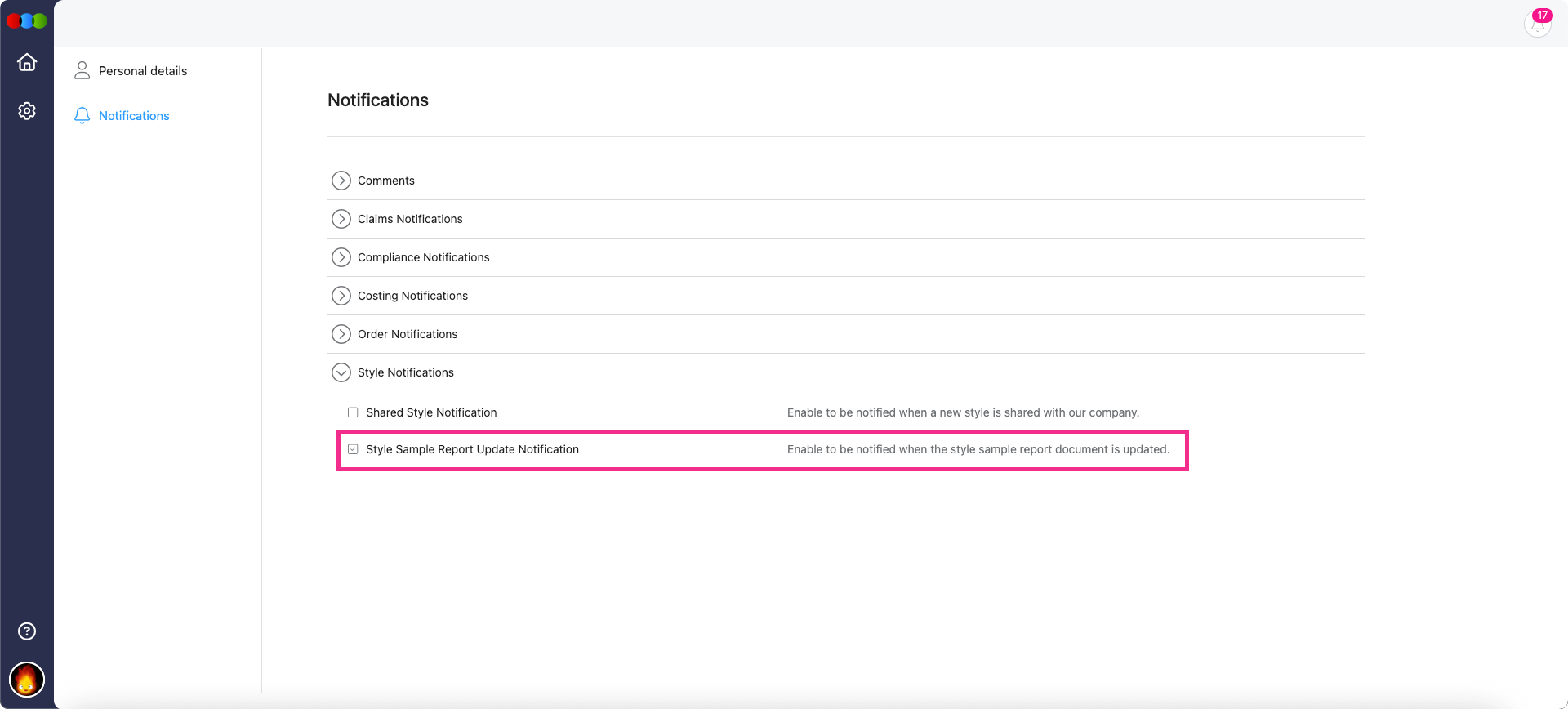Expand Costing Notifications chevron
The height and width of the screenshot is (709, 1568).
pos(341,296)
